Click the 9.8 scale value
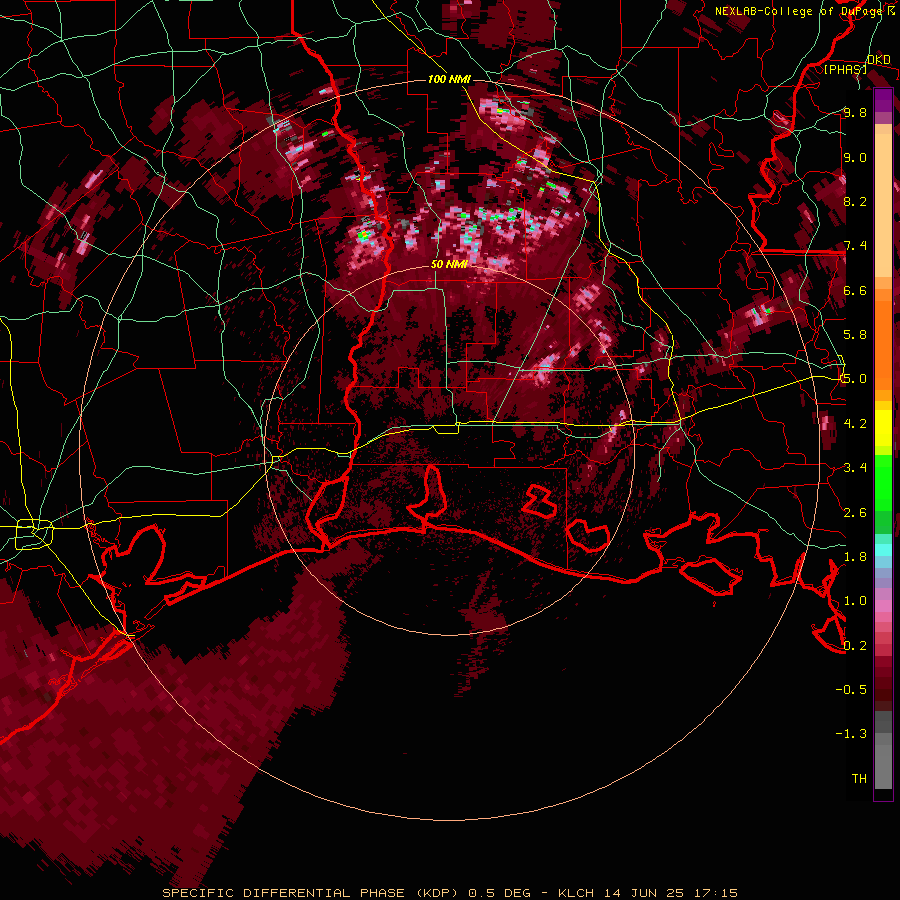This screenshot has height=900, width=900. 855,112
